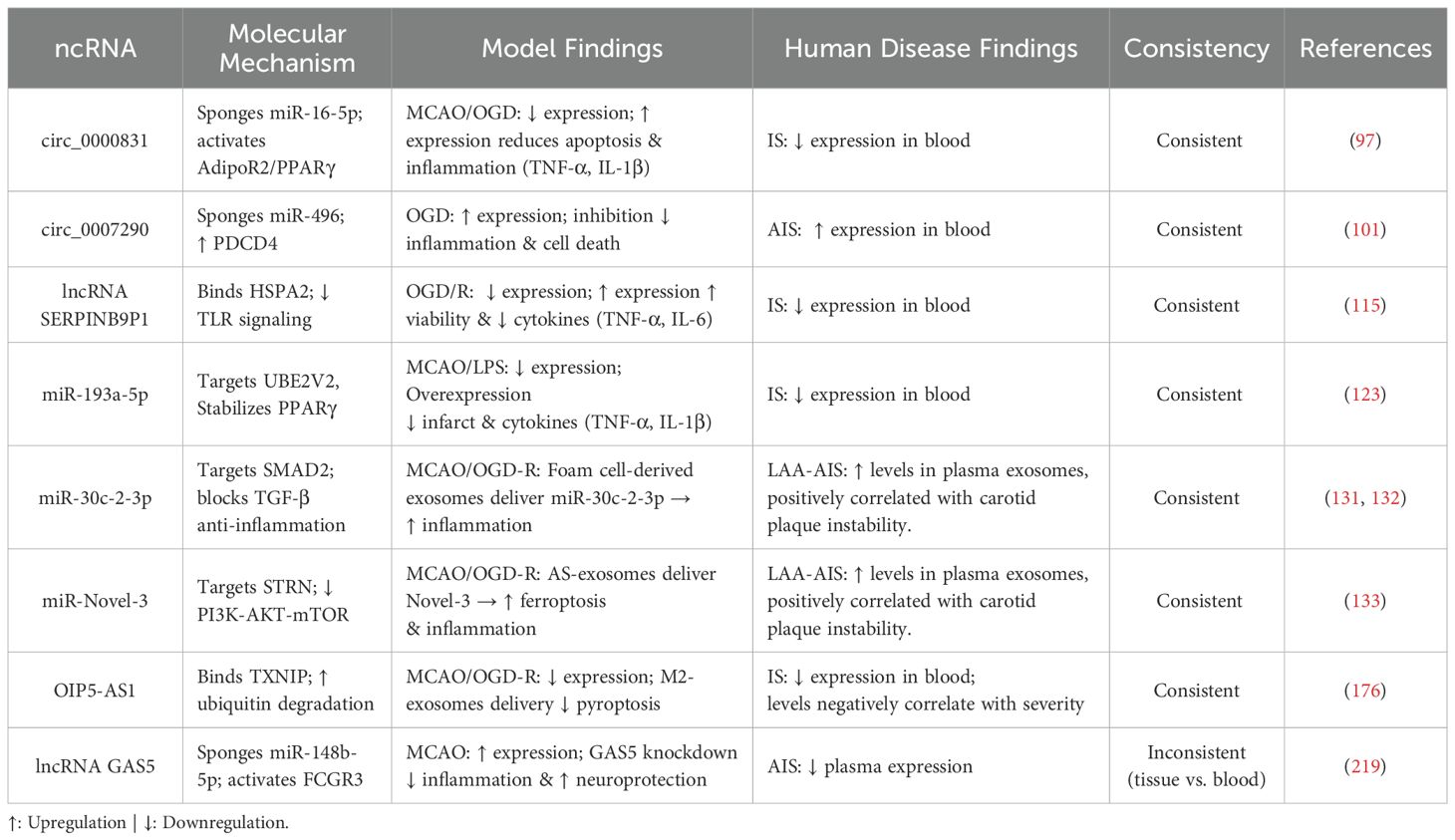Open reference 101 citation link

[x=1364, y=229]
